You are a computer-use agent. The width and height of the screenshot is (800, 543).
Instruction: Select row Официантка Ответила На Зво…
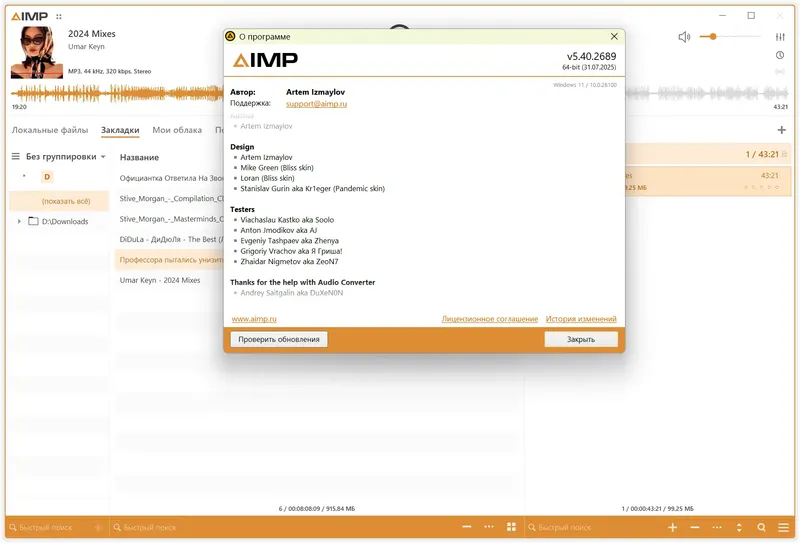click(171, 178)
